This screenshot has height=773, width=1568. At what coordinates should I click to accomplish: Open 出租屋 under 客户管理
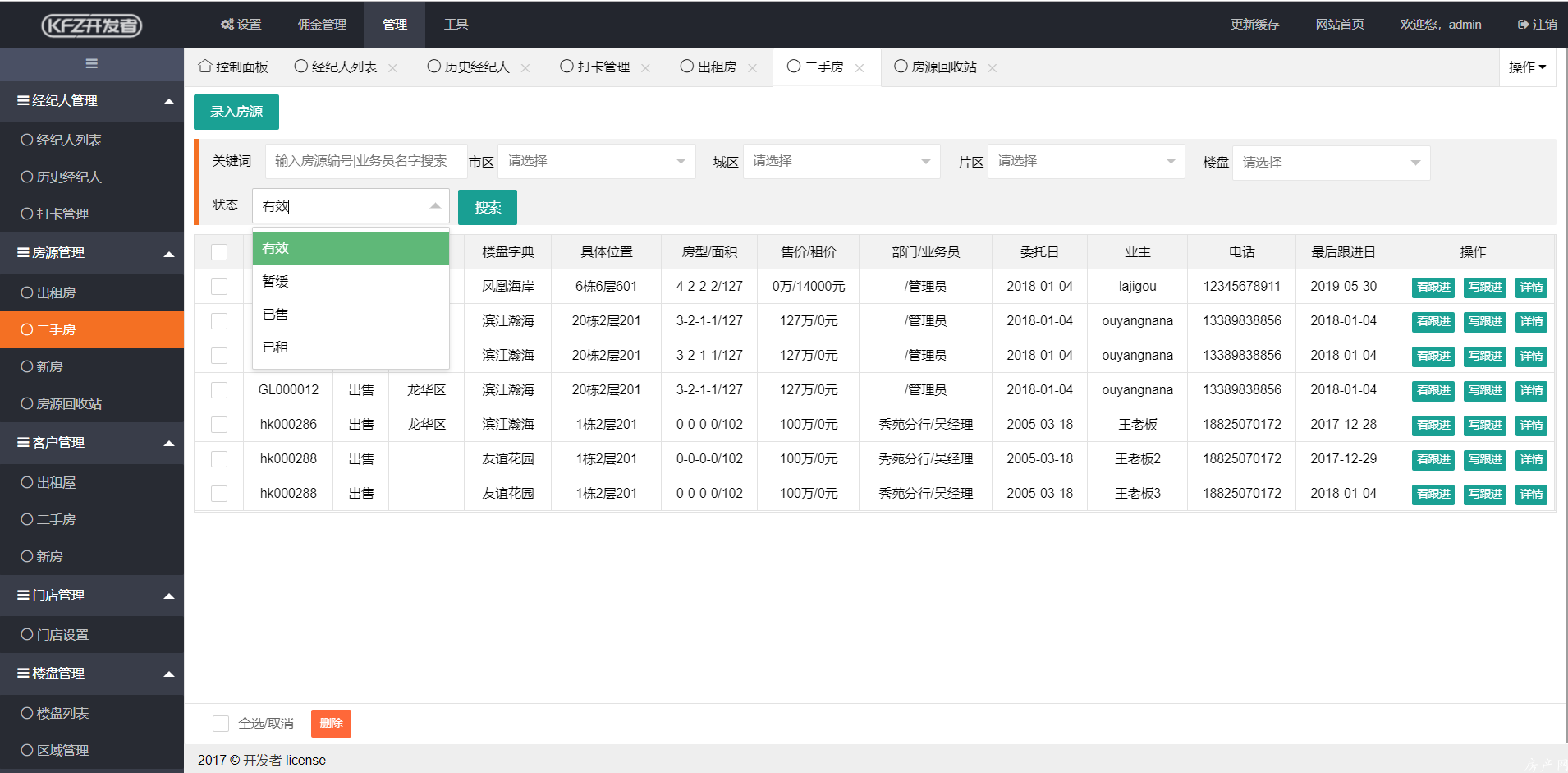click(92, 483)
